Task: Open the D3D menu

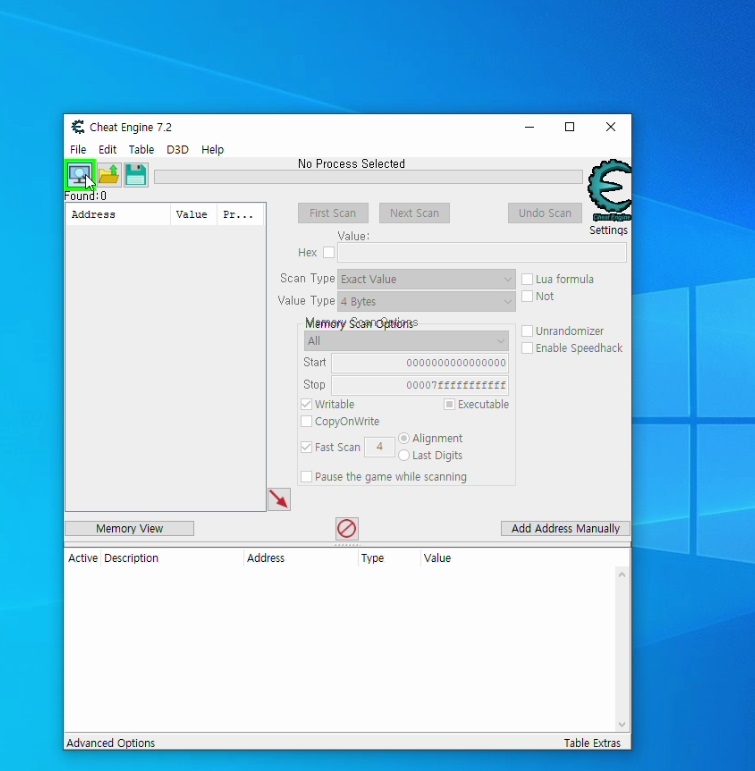Action: [x=178, y=149]
